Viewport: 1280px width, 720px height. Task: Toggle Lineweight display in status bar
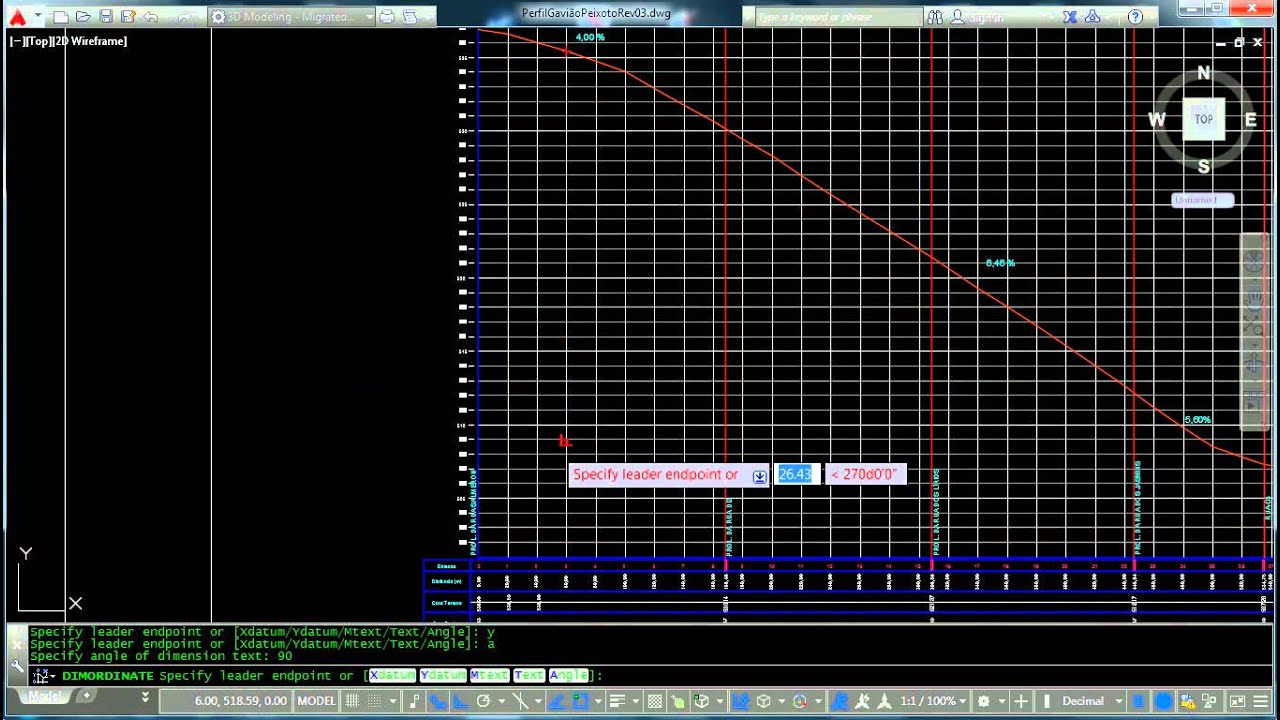[x=618, y=701]
